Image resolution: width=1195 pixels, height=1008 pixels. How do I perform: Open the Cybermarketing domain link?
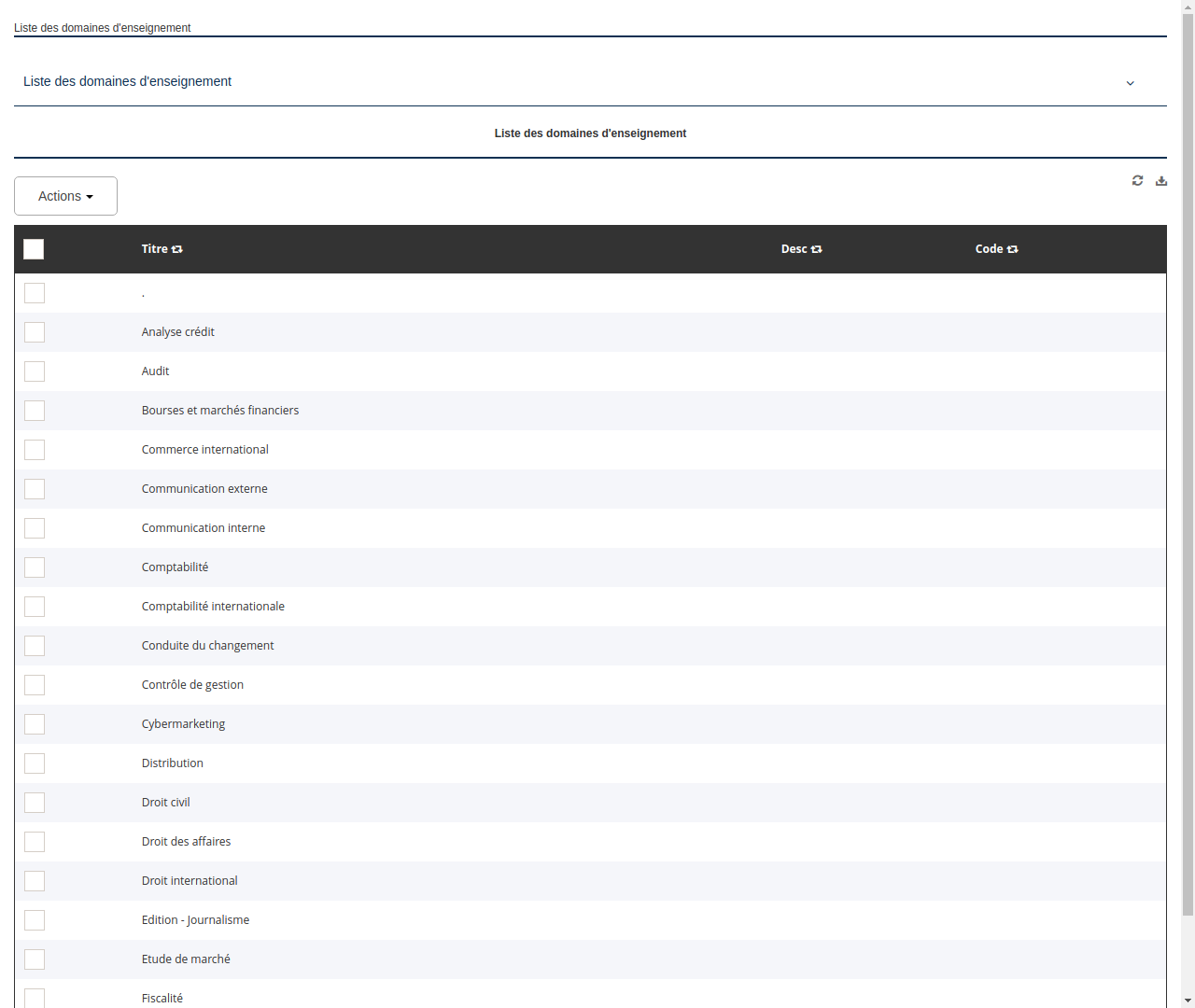click(x=183, y=723)
